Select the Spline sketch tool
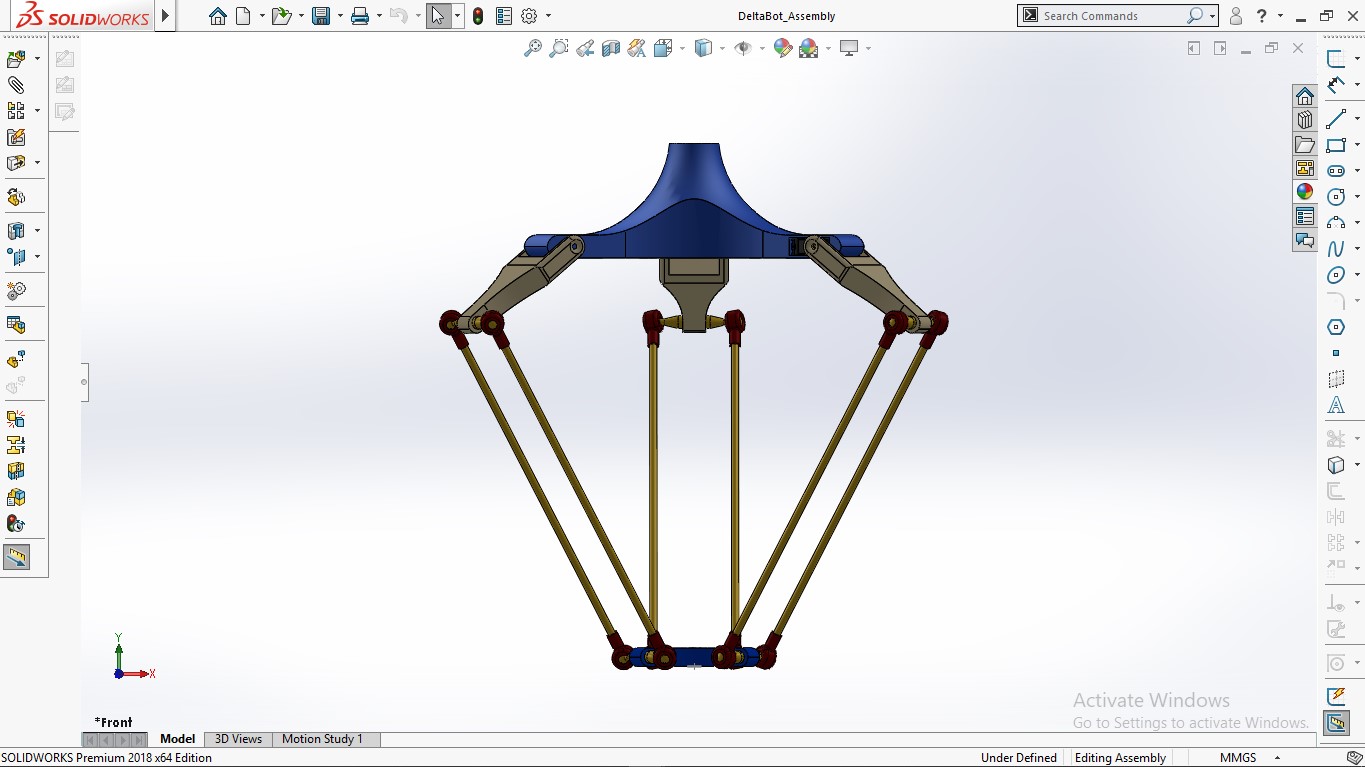1365x767 pixels. click(x=1336, y=249)
